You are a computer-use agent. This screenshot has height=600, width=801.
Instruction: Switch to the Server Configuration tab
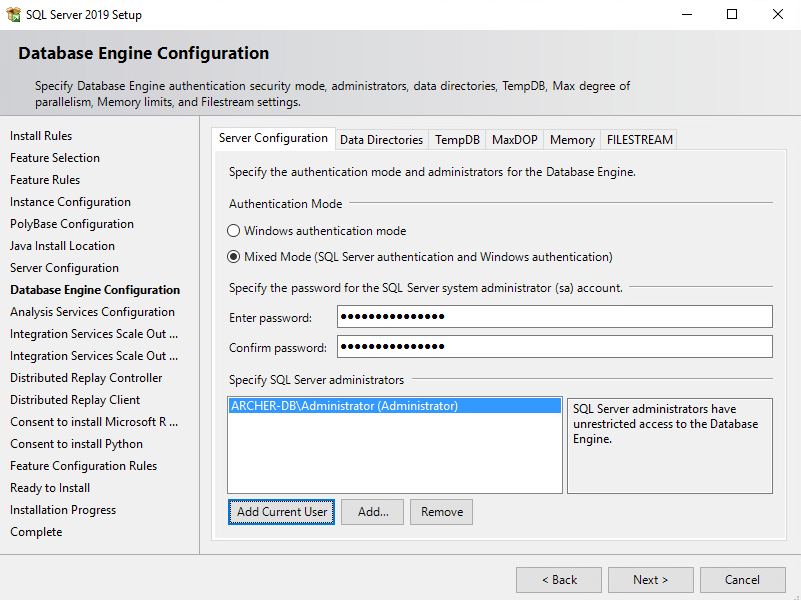273,138
